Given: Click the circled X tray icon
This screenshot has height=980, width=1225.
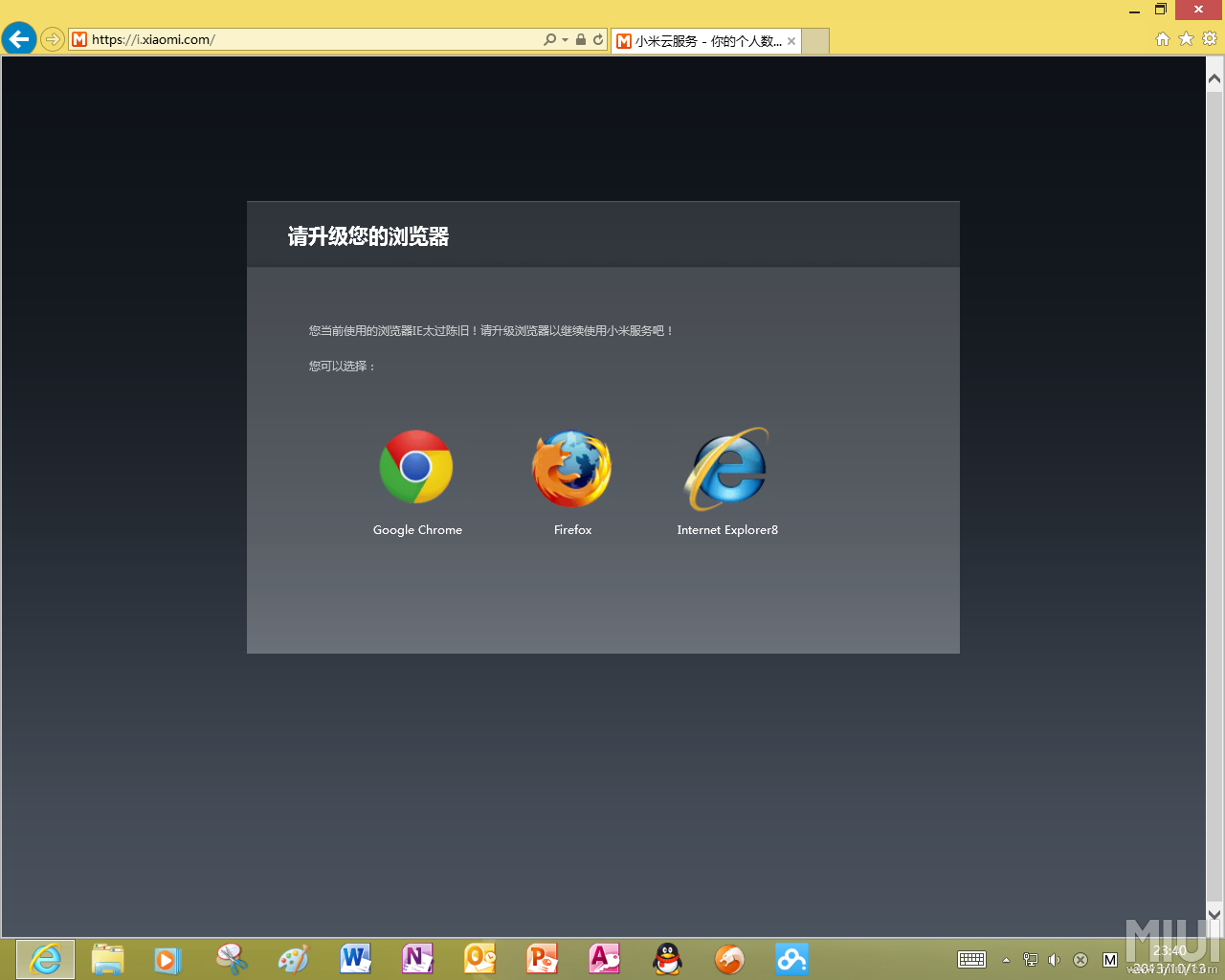Looking at the screenshot, I should [x=1080, y=960].
